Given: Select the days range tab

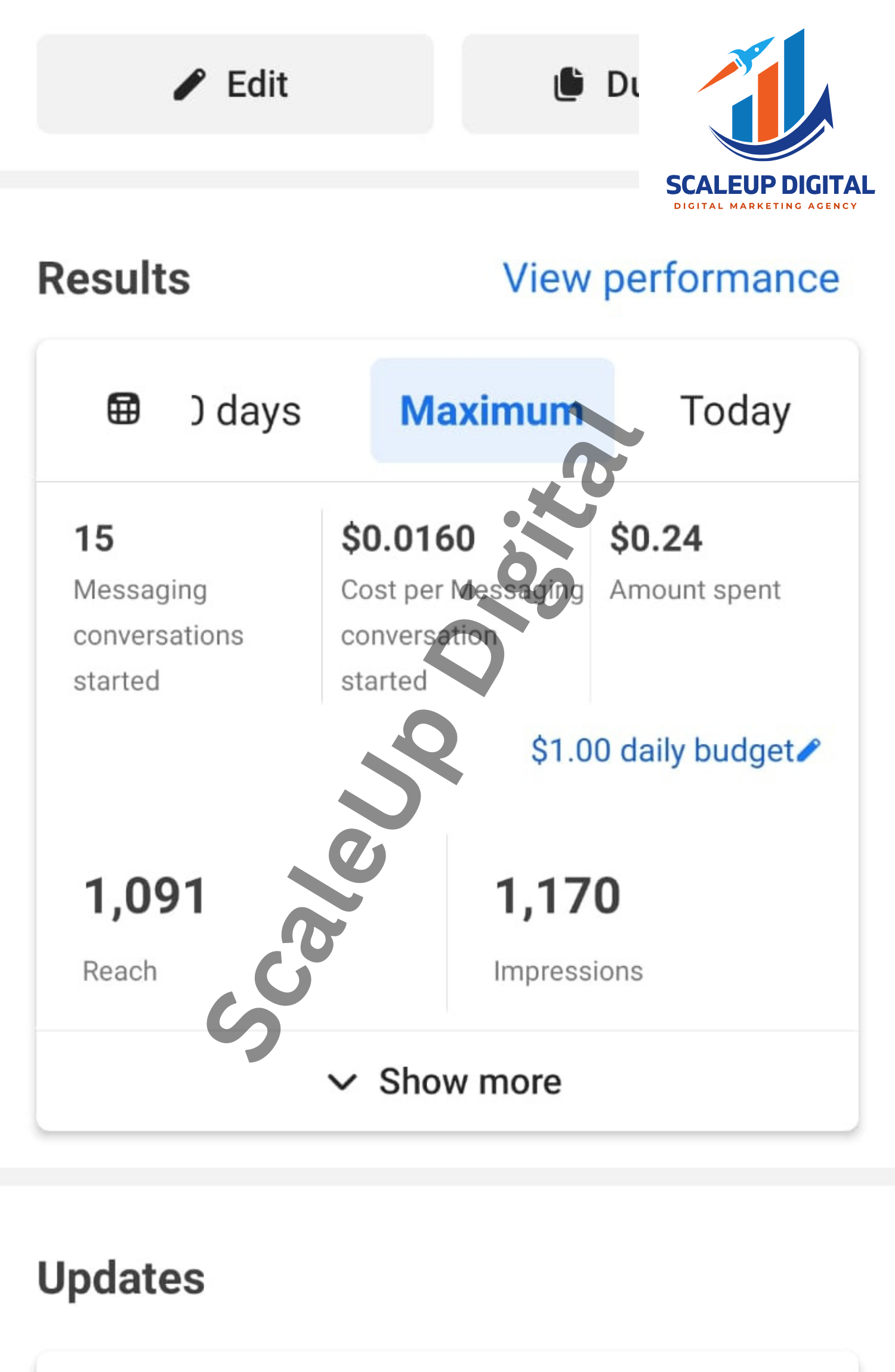Looking at the screenshot, I should coord(247,410).
